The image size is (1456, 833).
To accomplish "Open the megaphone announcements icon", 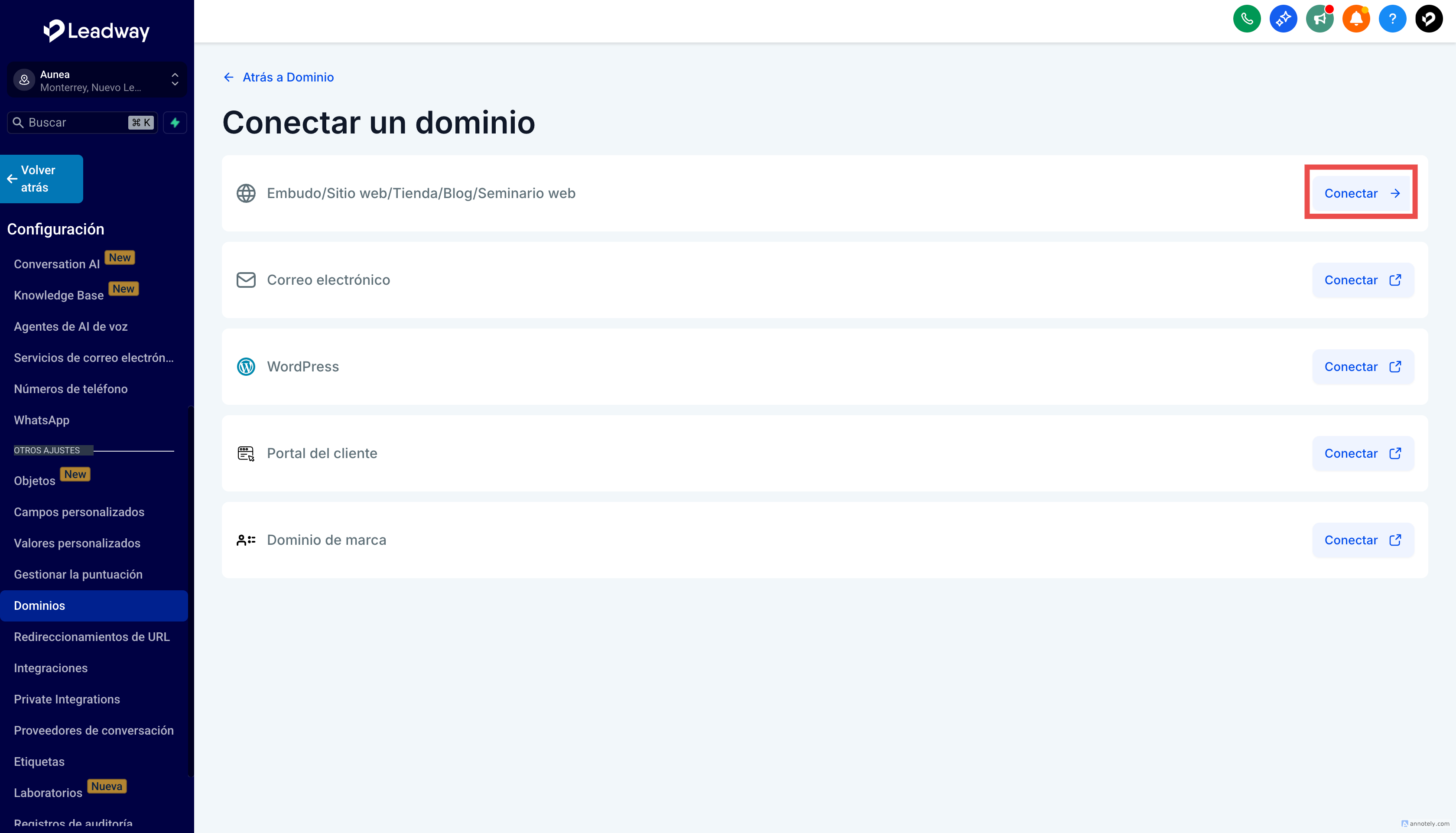I will tap(1319, 19).
